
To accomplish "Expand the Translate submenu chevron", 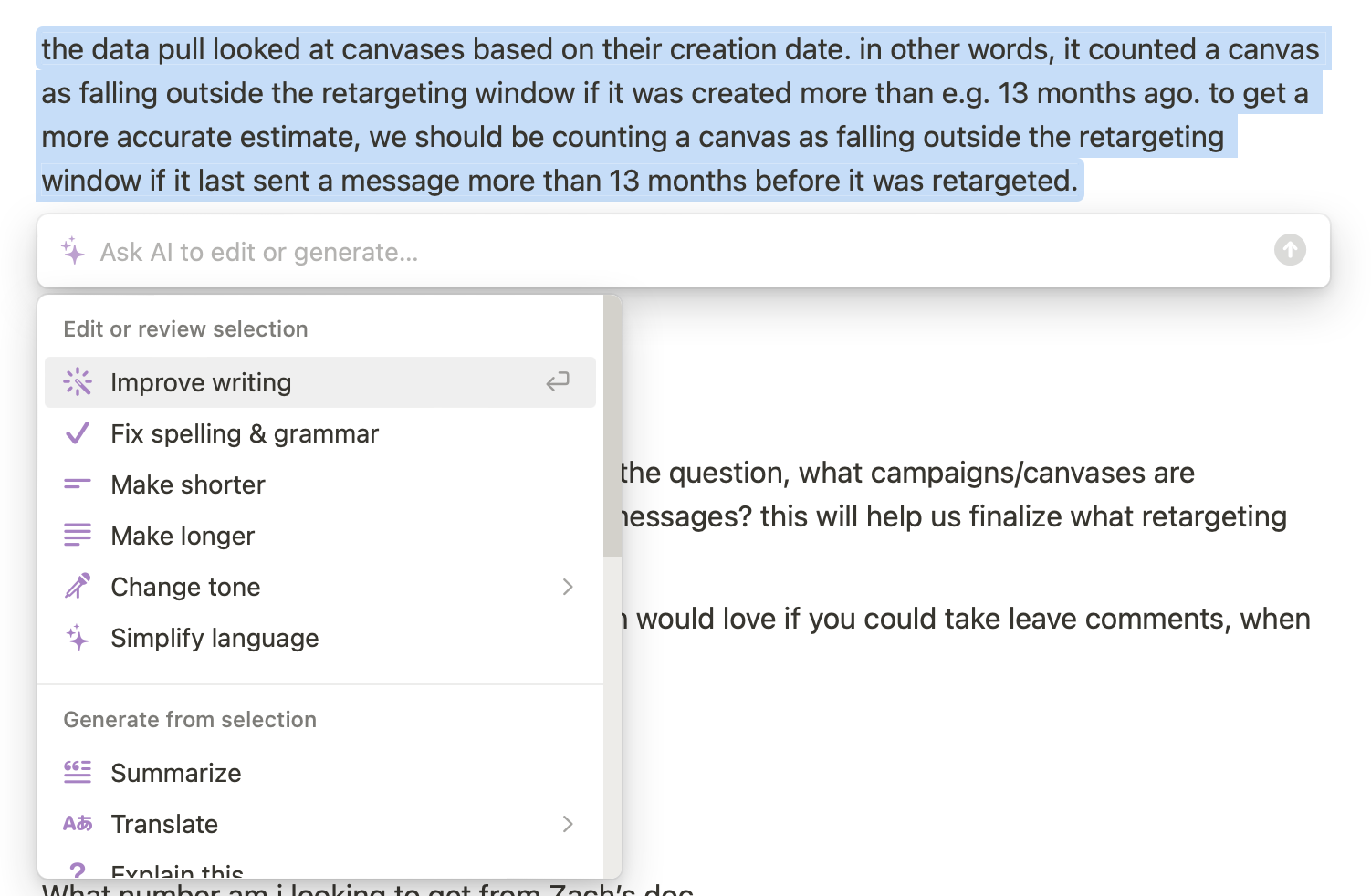I will [568, 824].
